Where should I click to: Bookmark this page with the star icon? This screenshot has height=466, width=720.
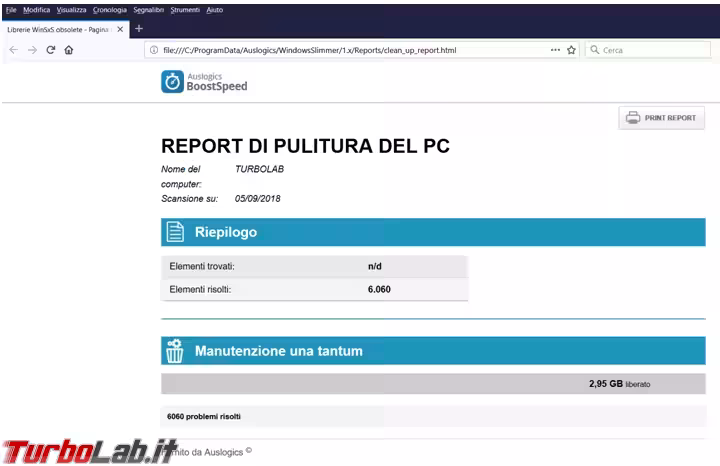572,49
